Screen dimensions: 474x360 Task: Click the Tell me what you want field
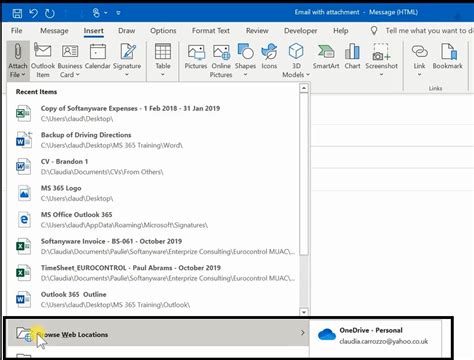tap(429, 31)
